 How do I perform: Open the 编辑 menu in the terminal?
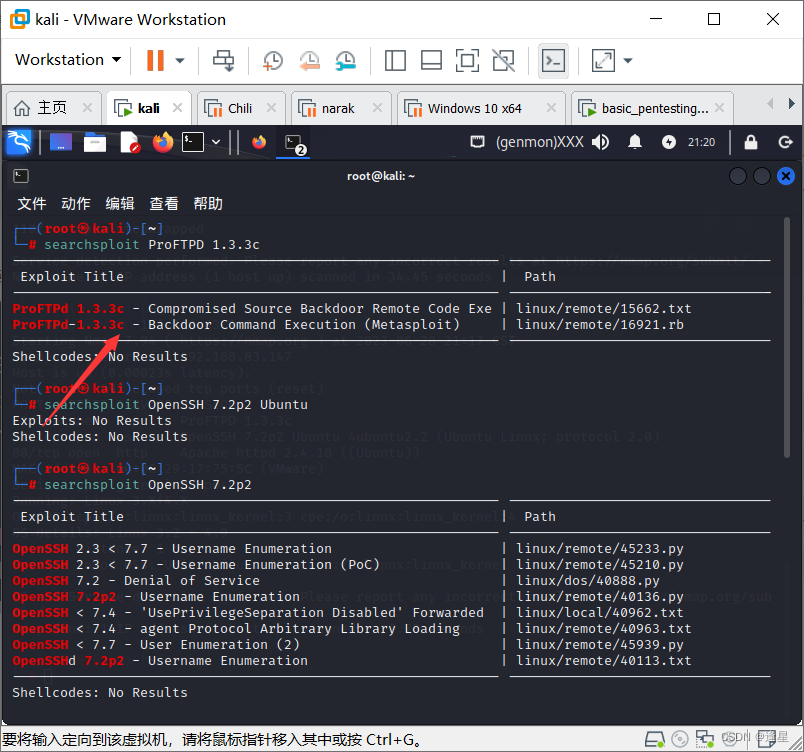tap(120, 204)
